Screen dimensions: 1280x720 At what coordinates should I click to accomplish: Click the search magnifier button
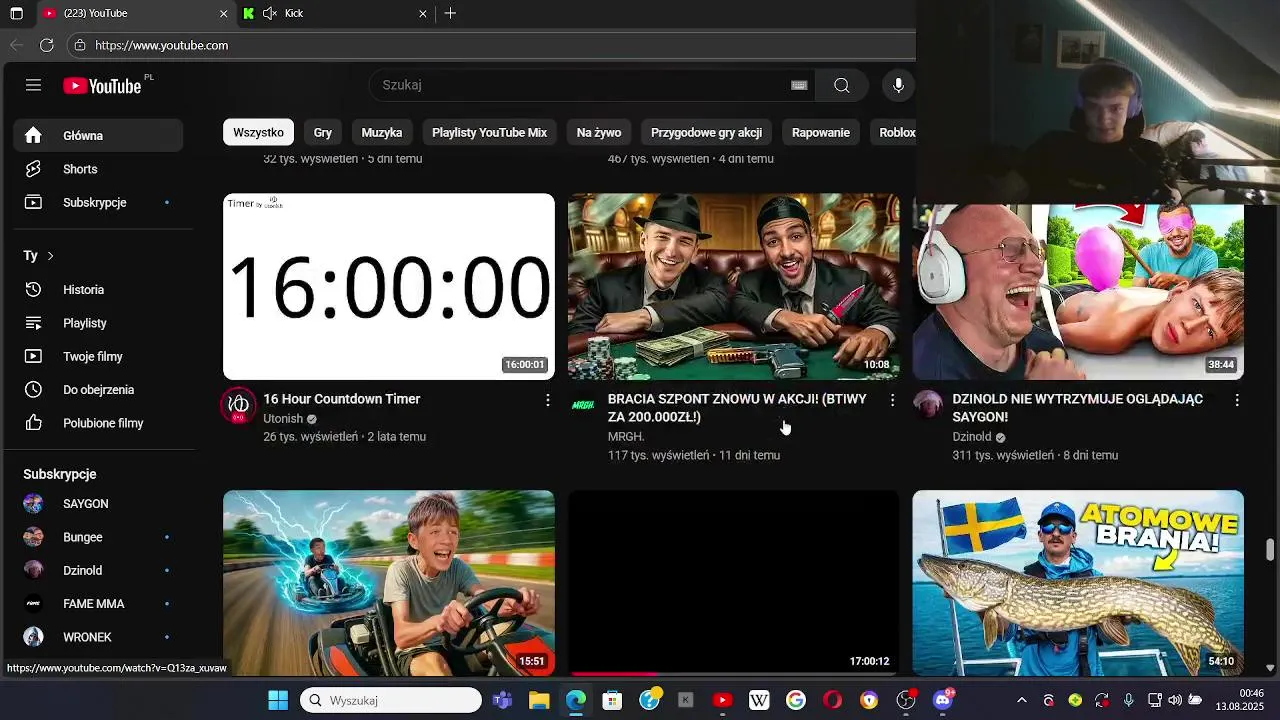point(842,85)
